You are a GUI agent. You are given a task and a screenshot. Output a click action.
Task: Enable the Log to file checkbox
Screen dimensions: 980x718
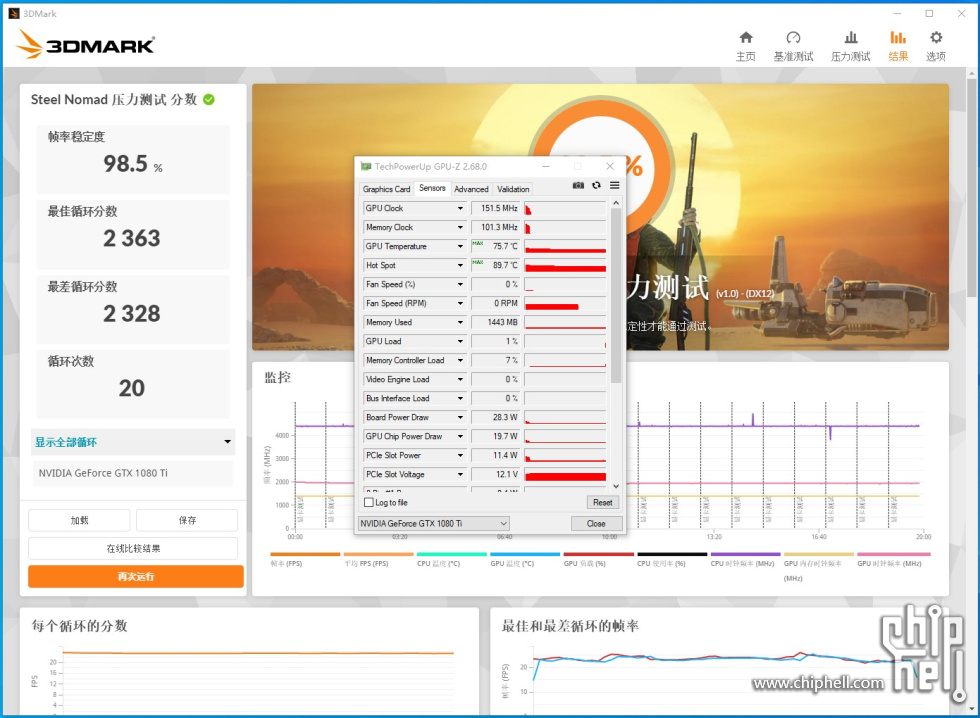369,503
